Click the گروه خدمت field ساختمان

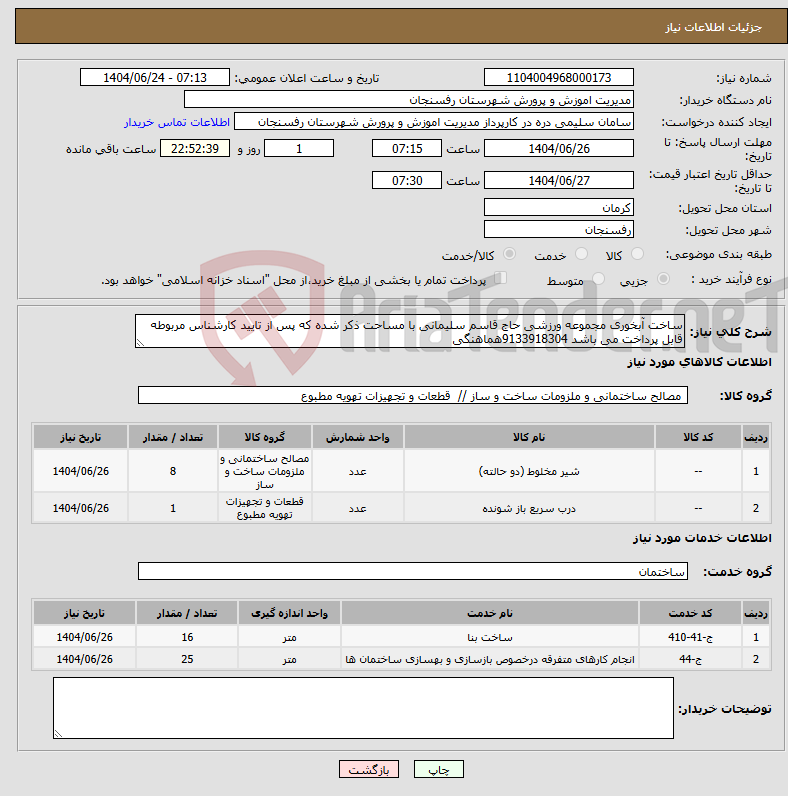413,572
